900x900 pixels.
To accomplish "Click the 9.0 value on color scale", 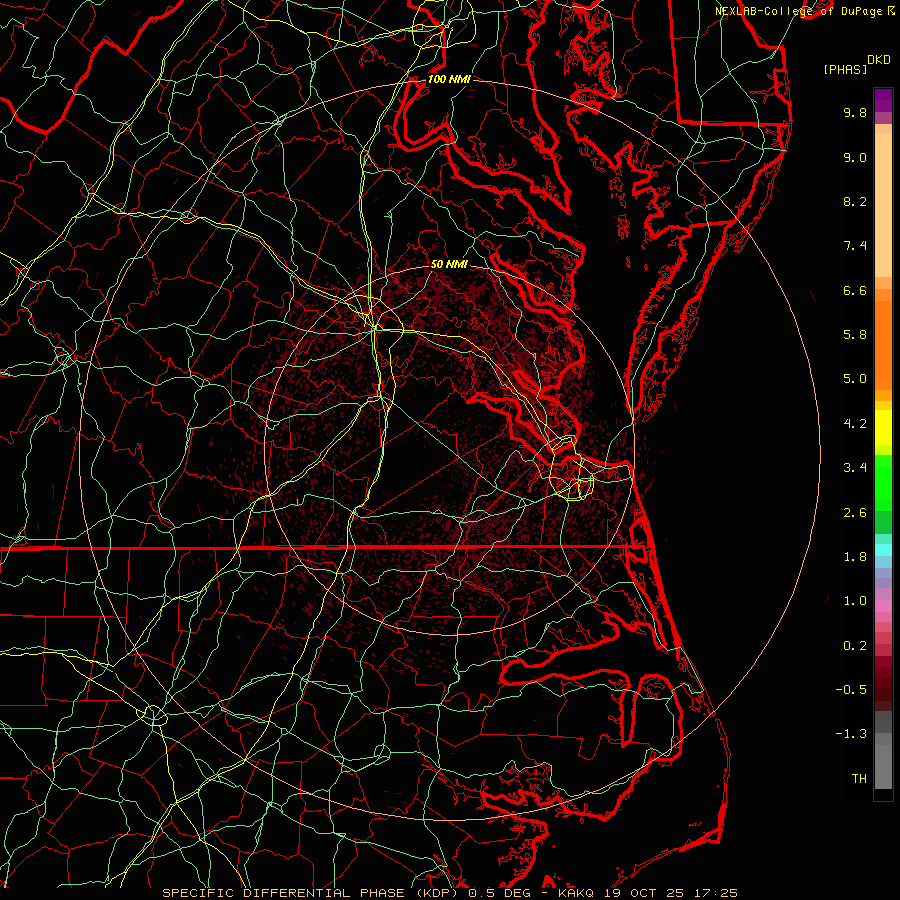I will (855, 157).
